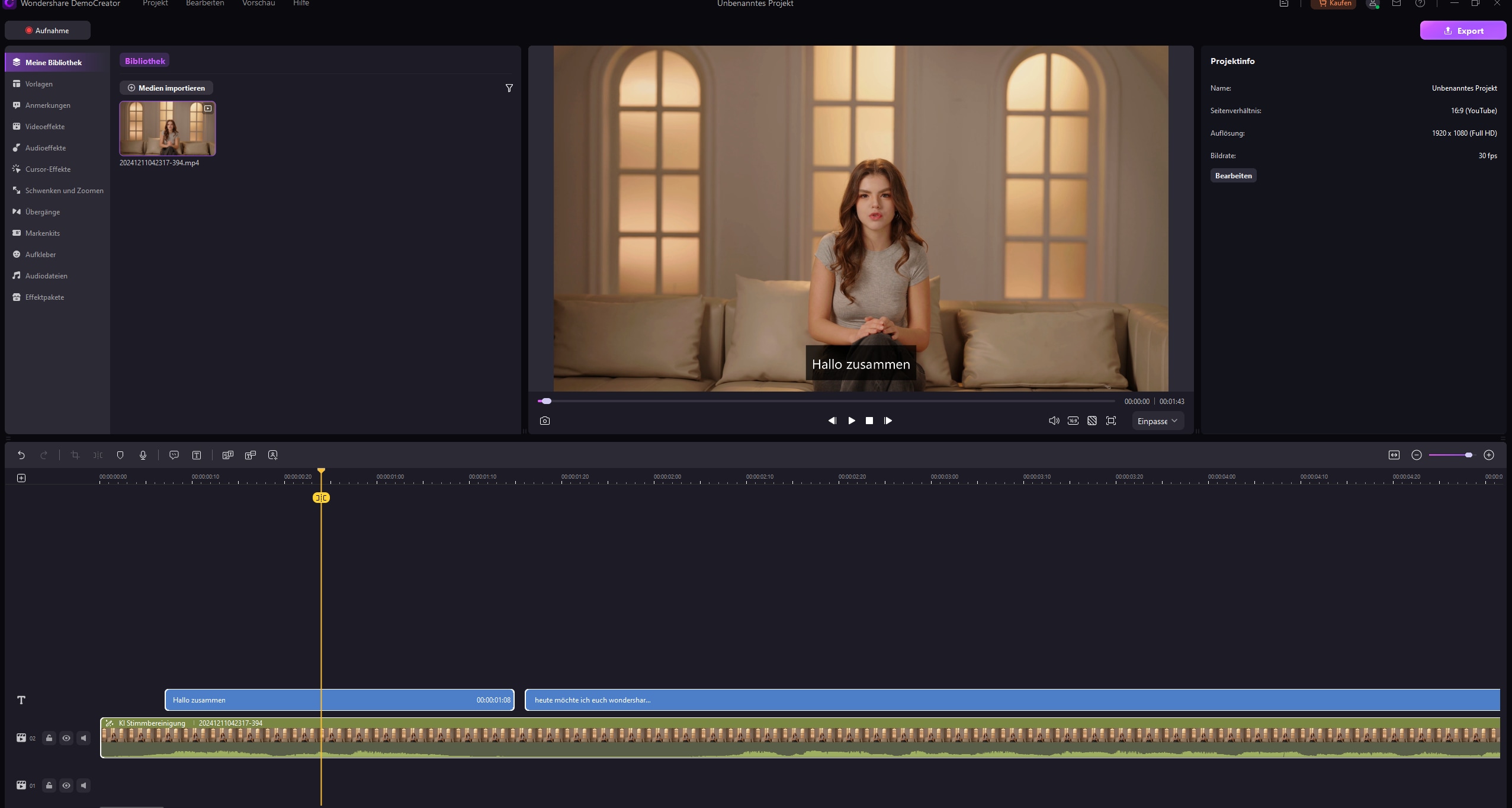Mute track 01 audio
The image size is (1512, 808).
click(x=84, y=785)
